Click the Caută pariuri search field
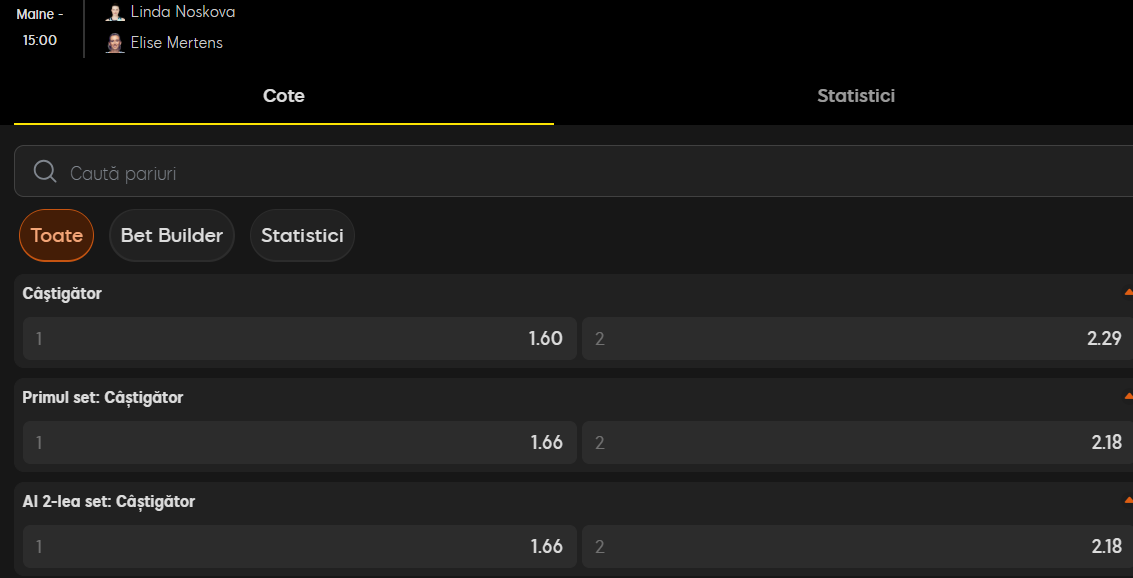Viewport: 1133px width, 578px height. pyautogui.click(x=574, y=171)
